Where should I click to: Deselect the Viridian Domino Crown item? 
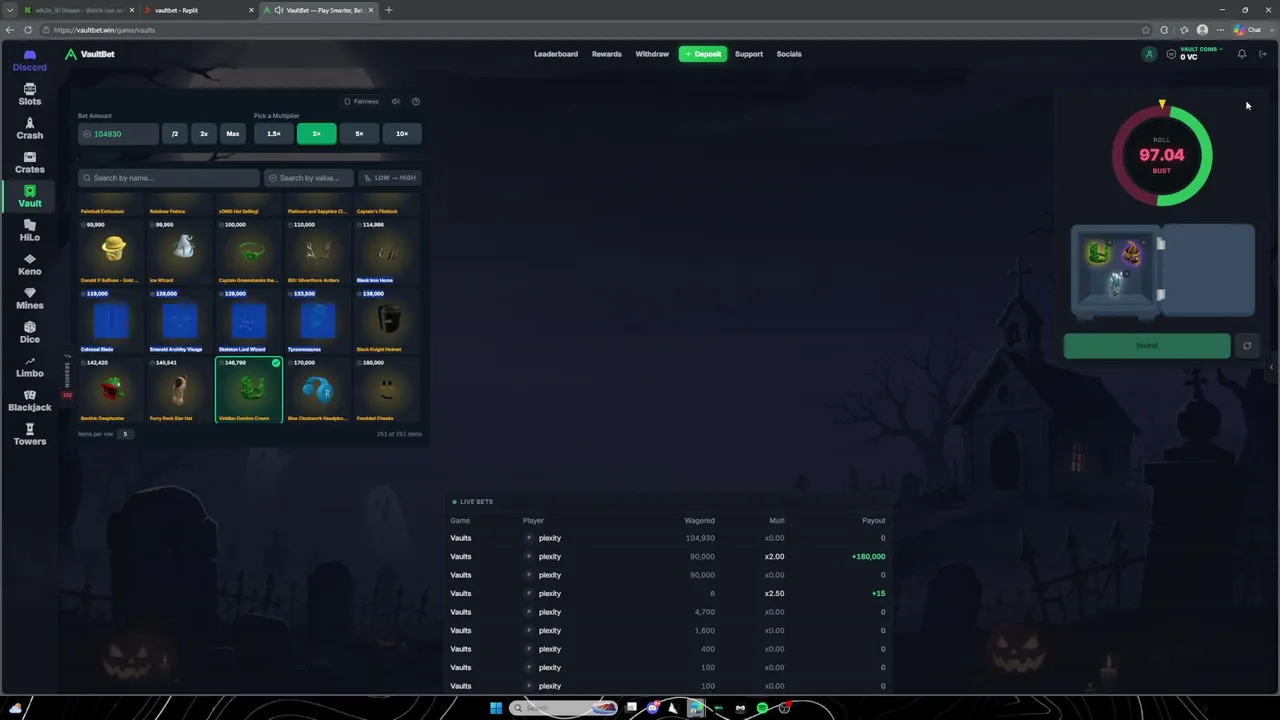(249, 389)
